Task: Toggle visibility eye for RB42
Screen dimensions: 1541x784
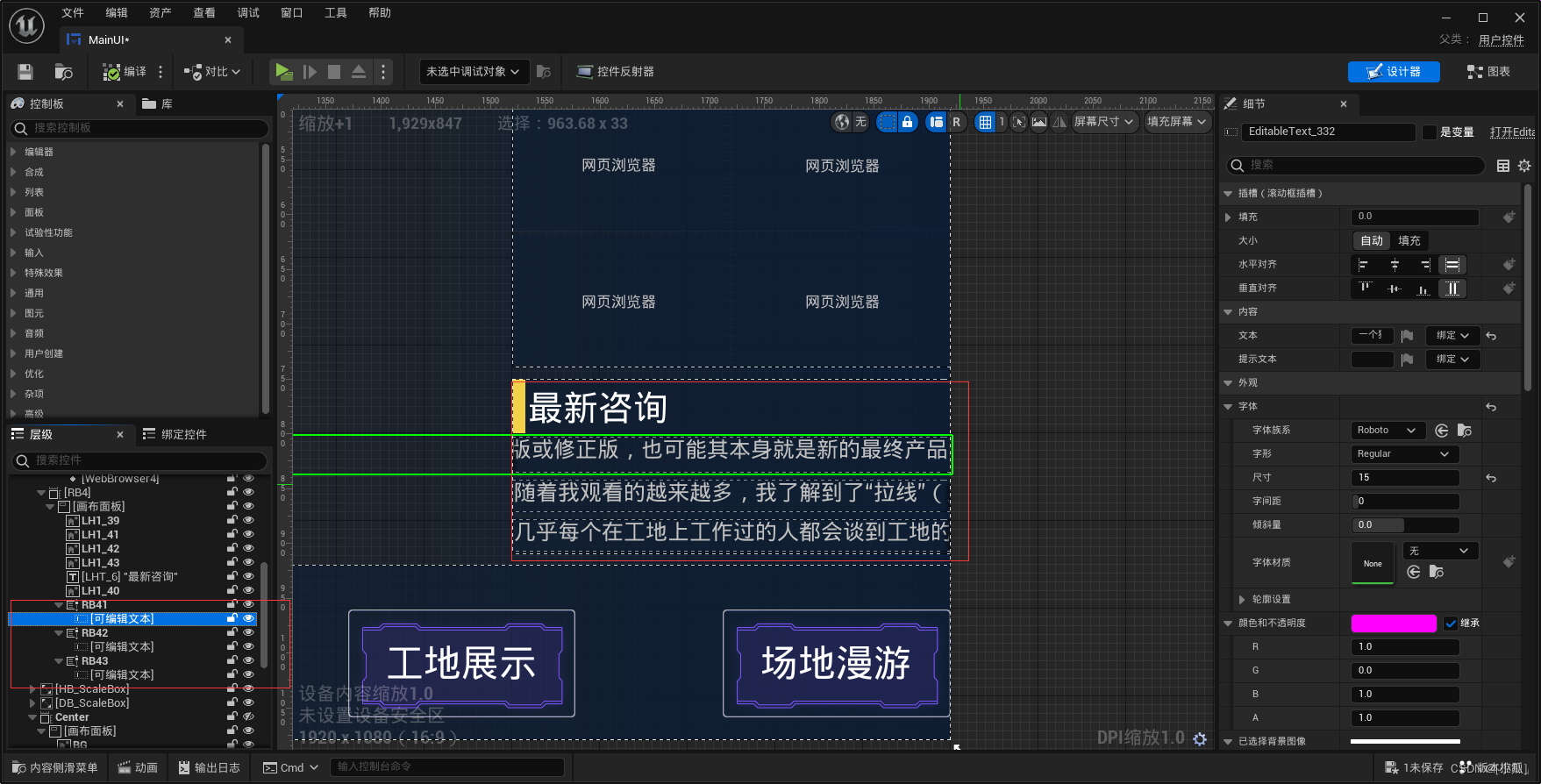Action: (x=248, y=633)
